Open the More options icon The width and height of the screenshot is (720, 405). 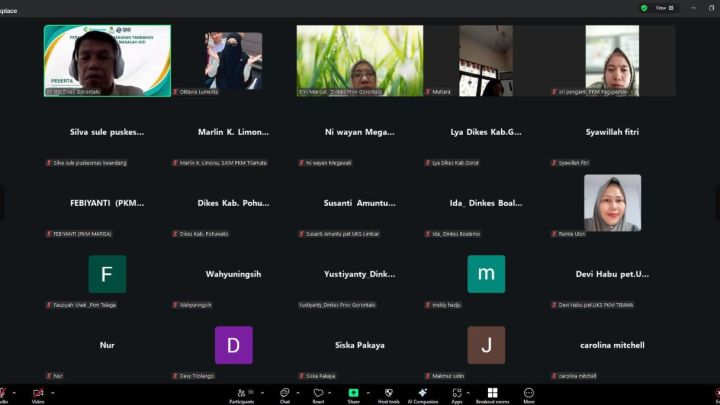(x=529, y=395)
